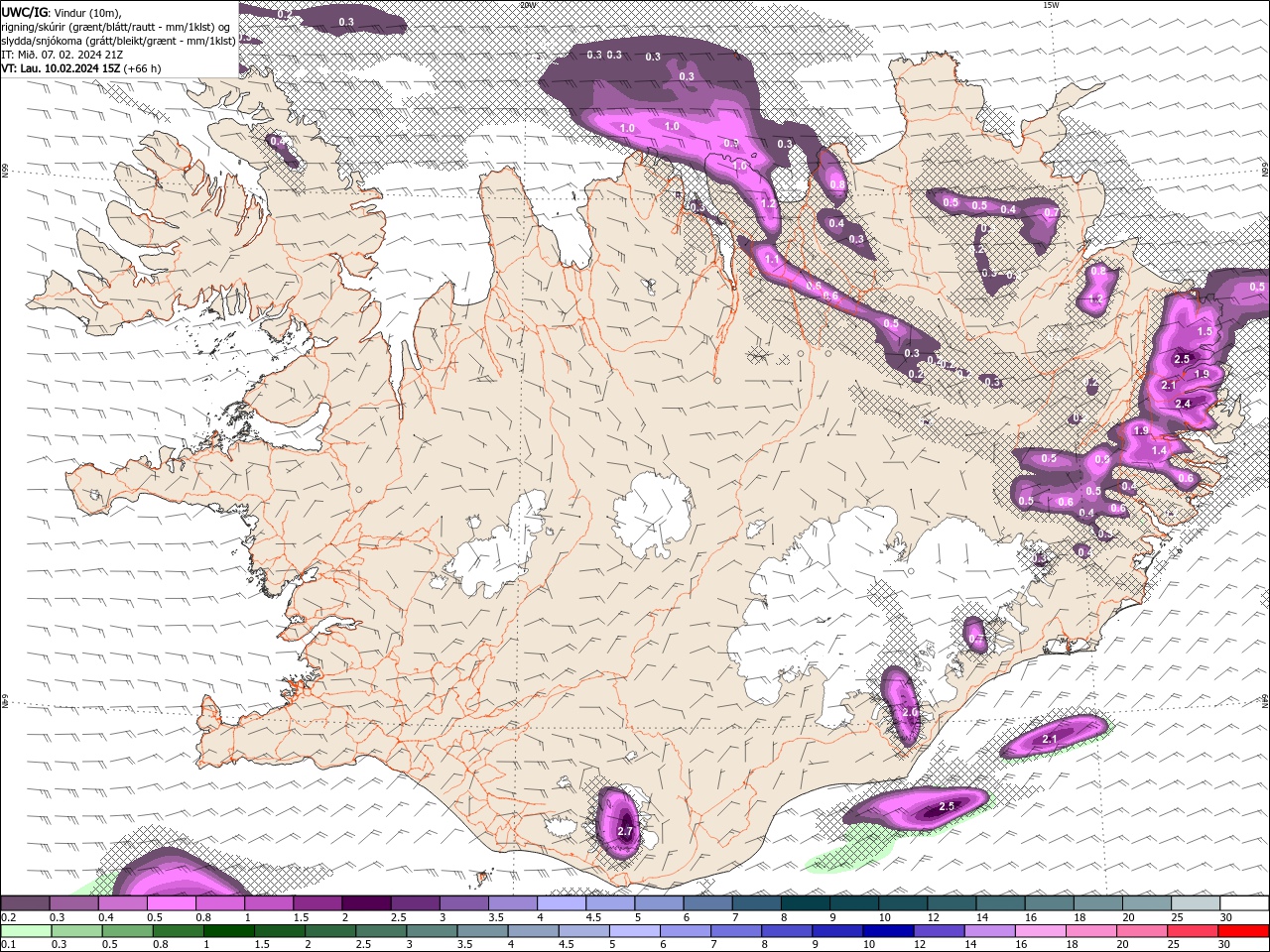1270x952 pixels.
Task: Select upper legend swatch between 0.2 and 0.3
Action: [26, 903]
